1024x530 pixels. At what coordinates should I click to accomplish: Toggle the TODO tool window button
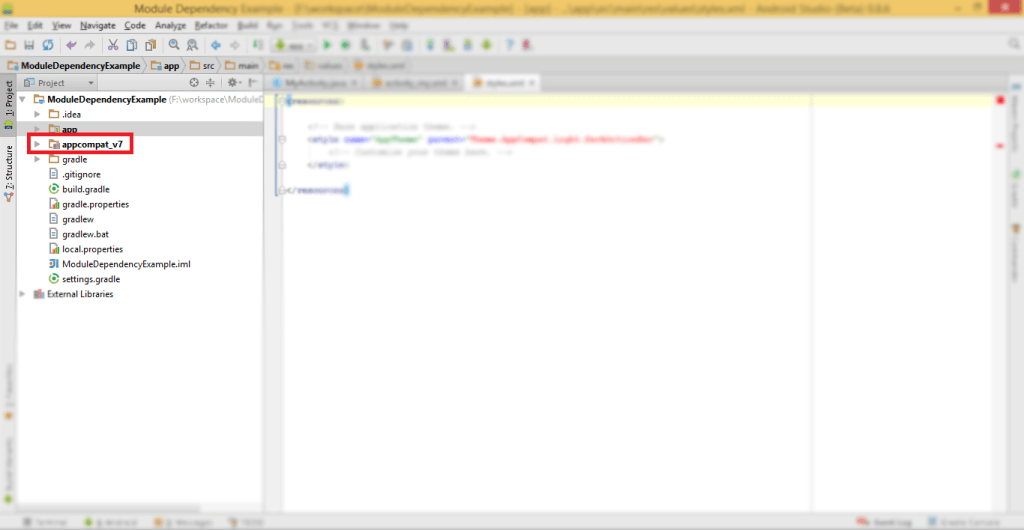pos(246,523)
